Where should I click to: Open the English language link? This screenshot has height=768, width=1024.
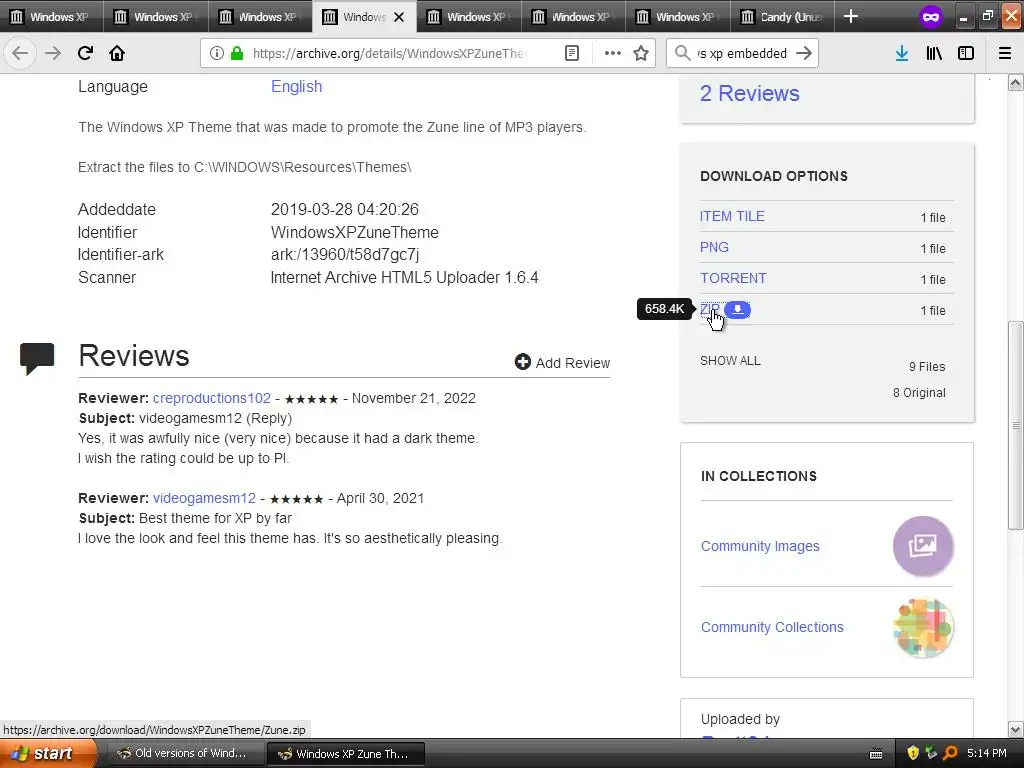point(296,86)
